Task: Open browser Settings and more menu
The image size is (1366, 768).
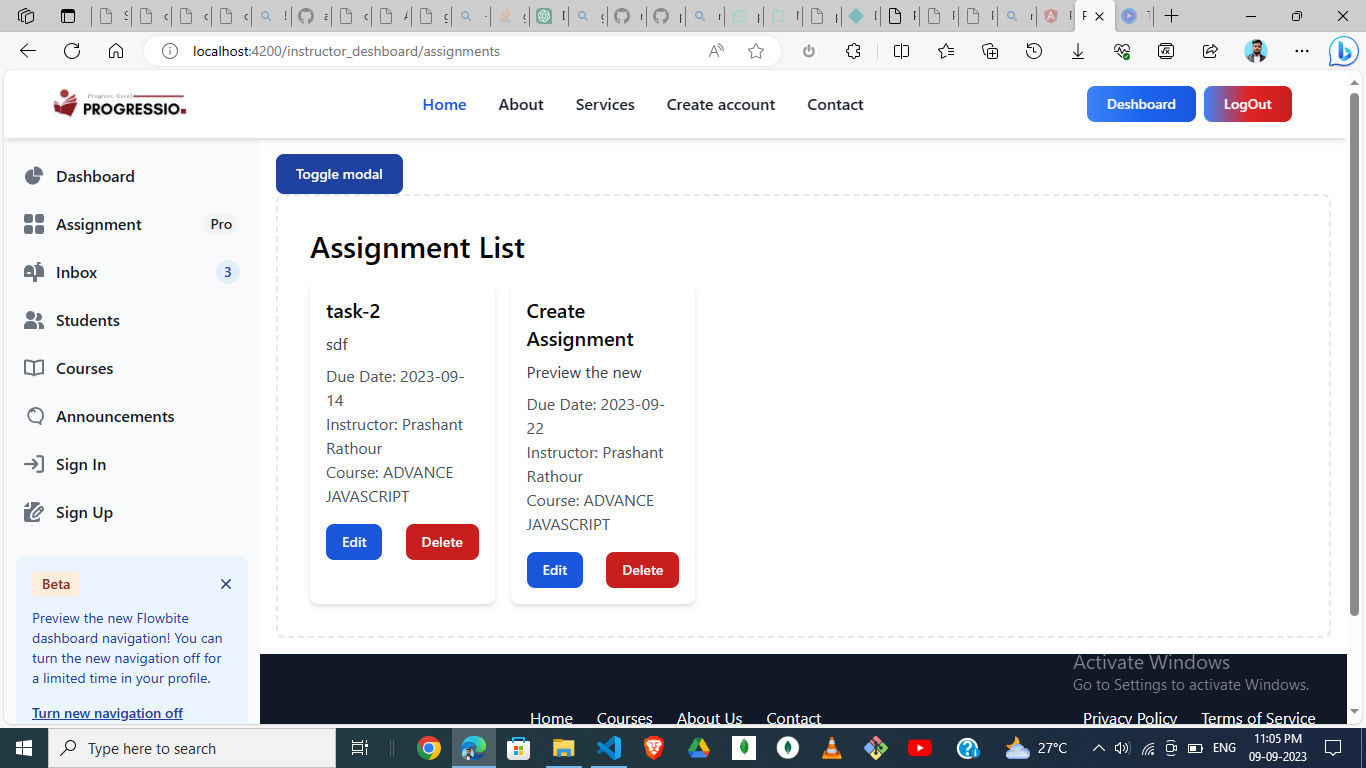Action: tap(1301, 51)
